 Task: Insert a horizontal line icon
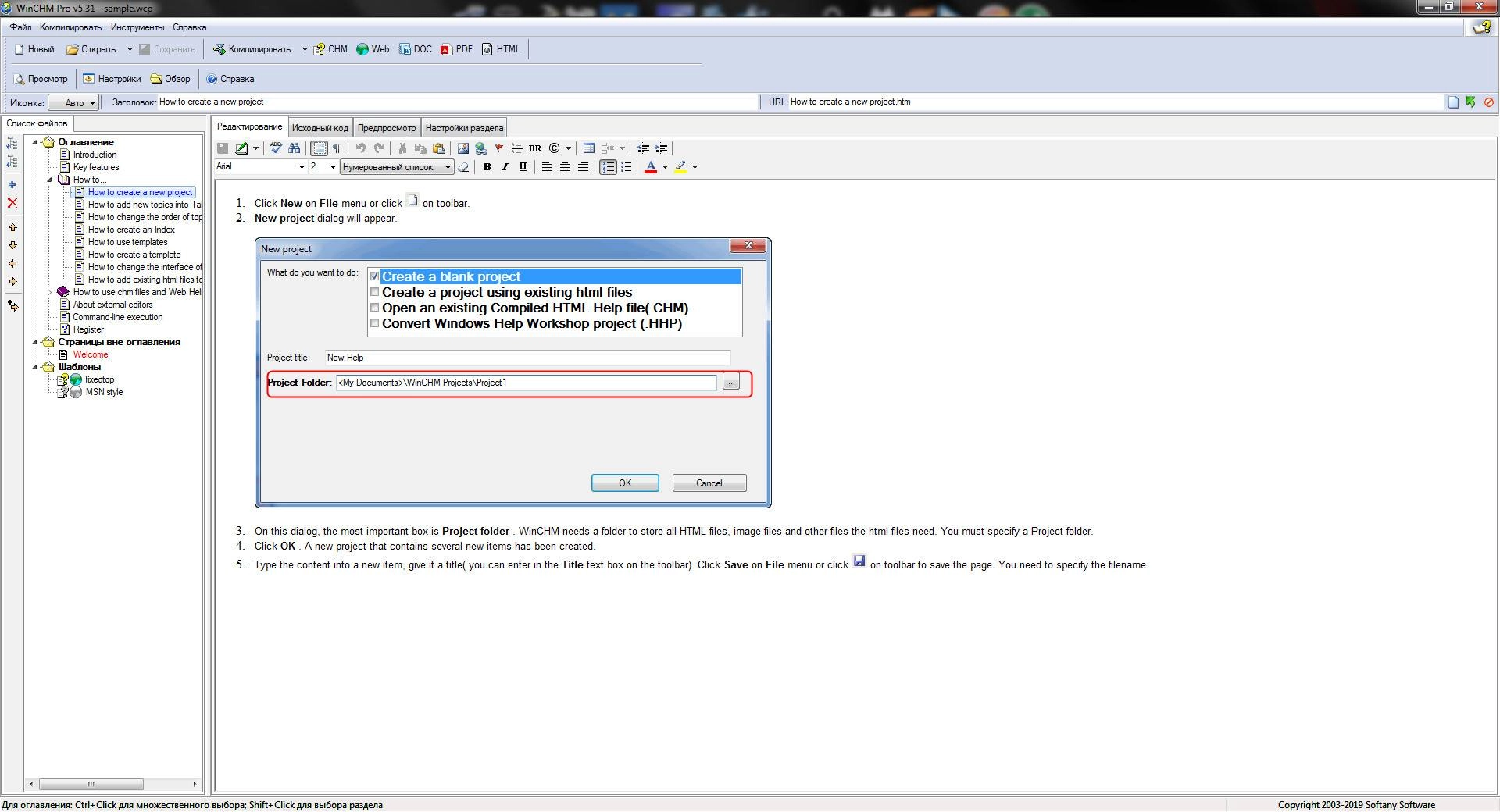tap(516, 148)
